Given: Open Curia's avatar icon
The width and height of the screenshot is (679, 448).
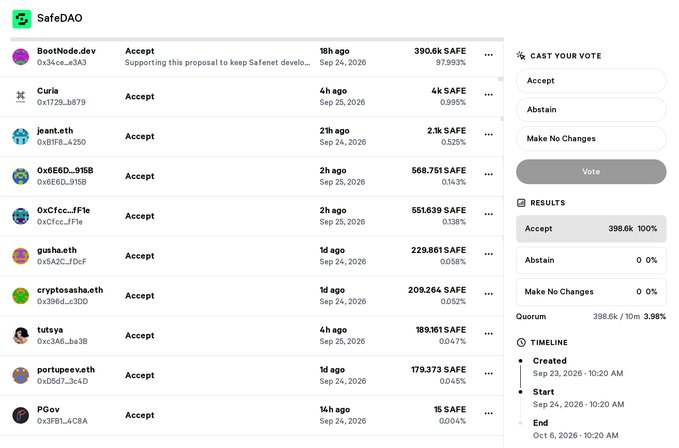Looking at the screenshot, I should click(x=20, y=97).
